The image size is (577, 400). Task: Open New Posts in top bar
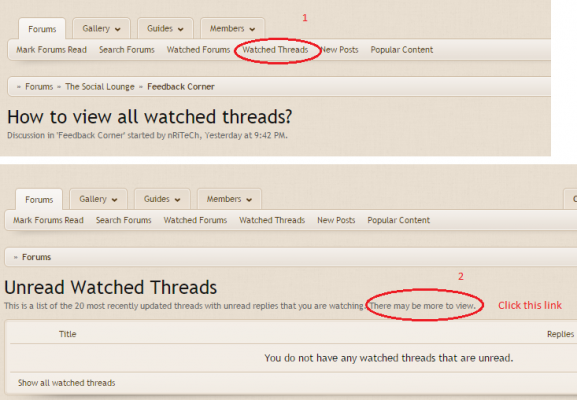[x=339, y=50]
